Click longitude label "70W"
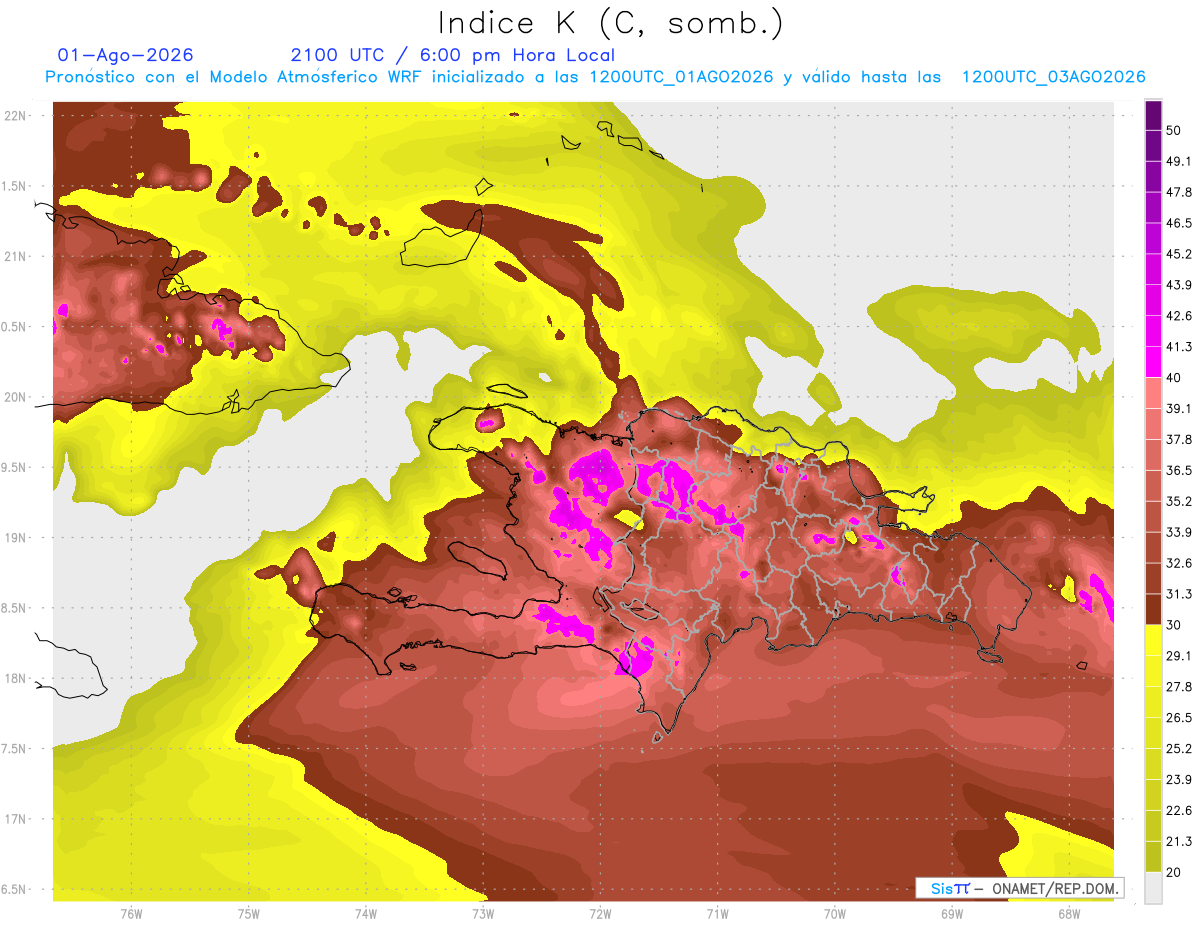This screenshot has width=1200, height=927. click(x=835, y=914)
